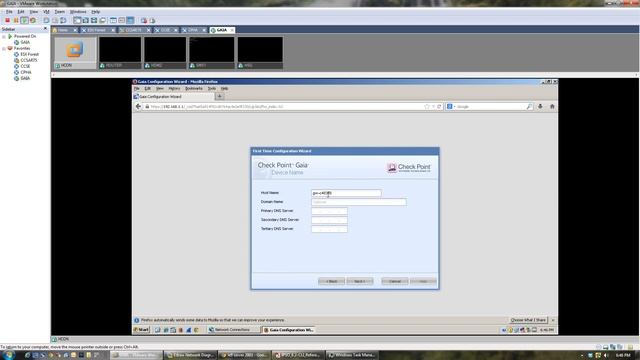Select the fourth VM thumbnail

(x=211, y=53)
